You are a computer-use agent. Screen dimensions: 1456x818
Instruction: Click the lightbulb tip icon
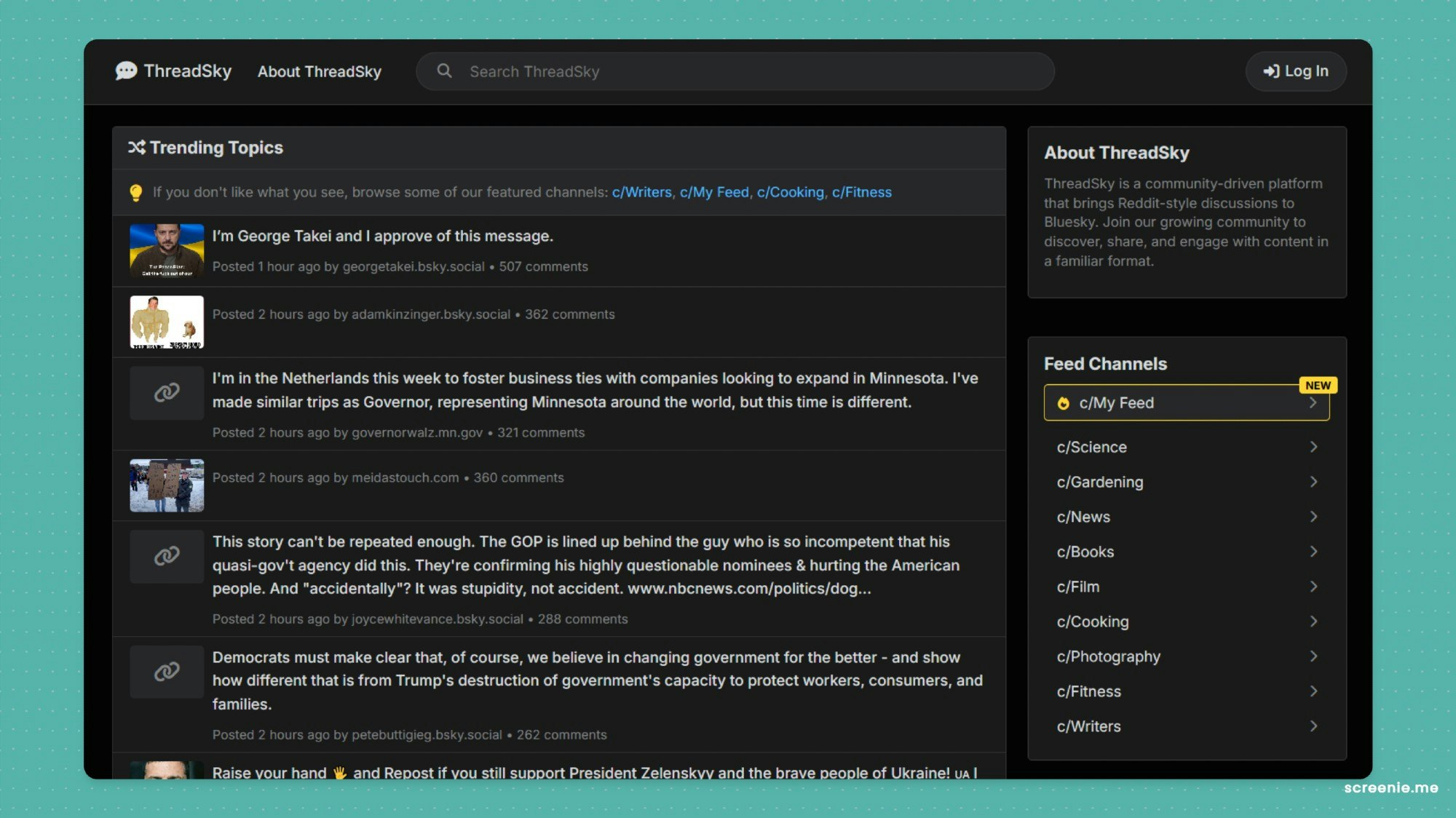(x=135, y=192)
